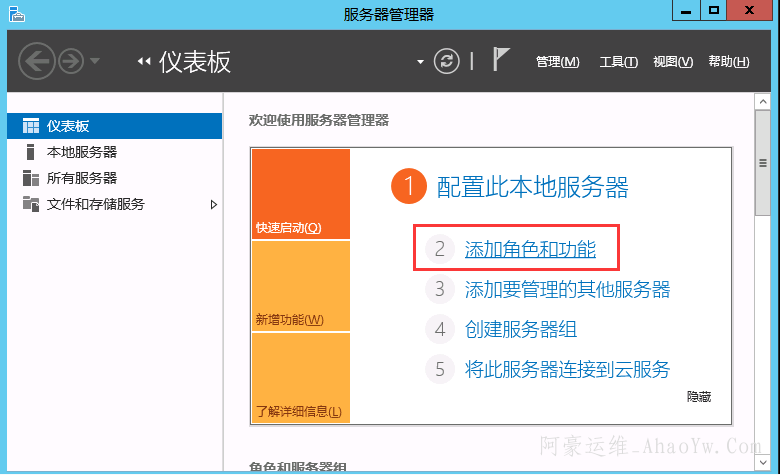The image size is (780, 475).
Task: Open the 帮助(H) menu
Action: click(x=728, y=62)
